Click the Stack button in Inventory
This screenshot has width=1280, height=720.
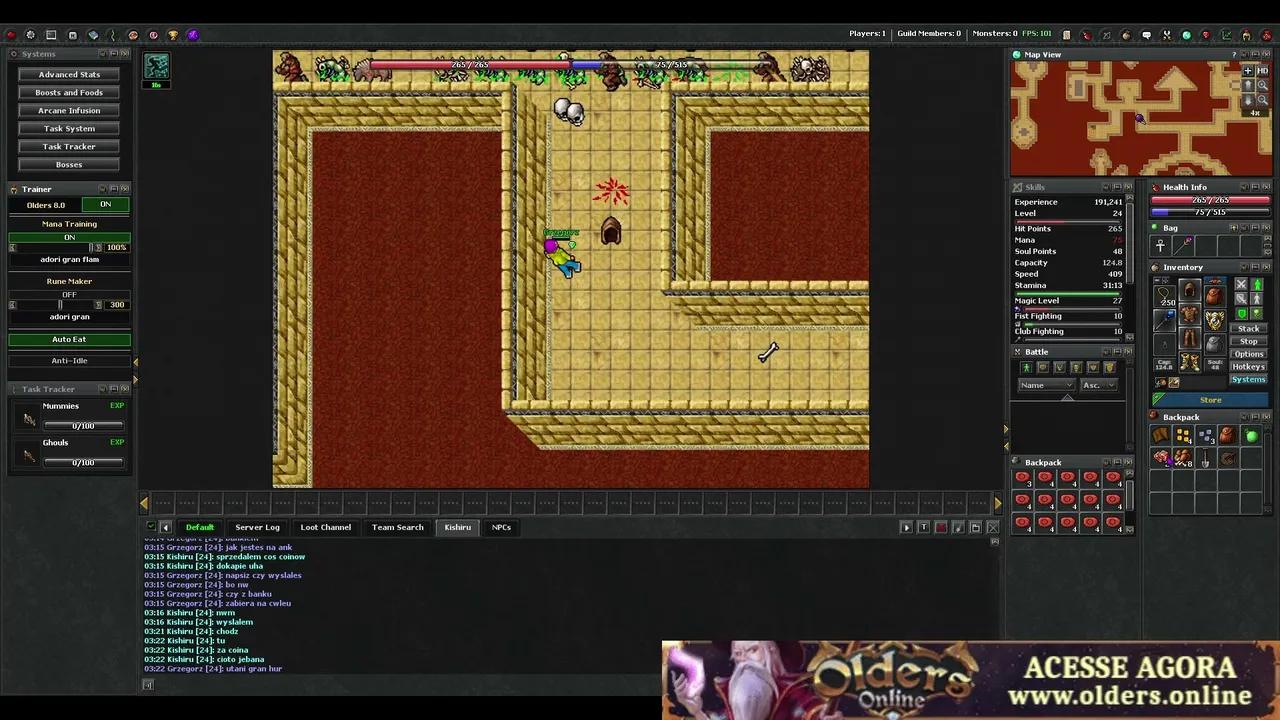point(1249,329)
